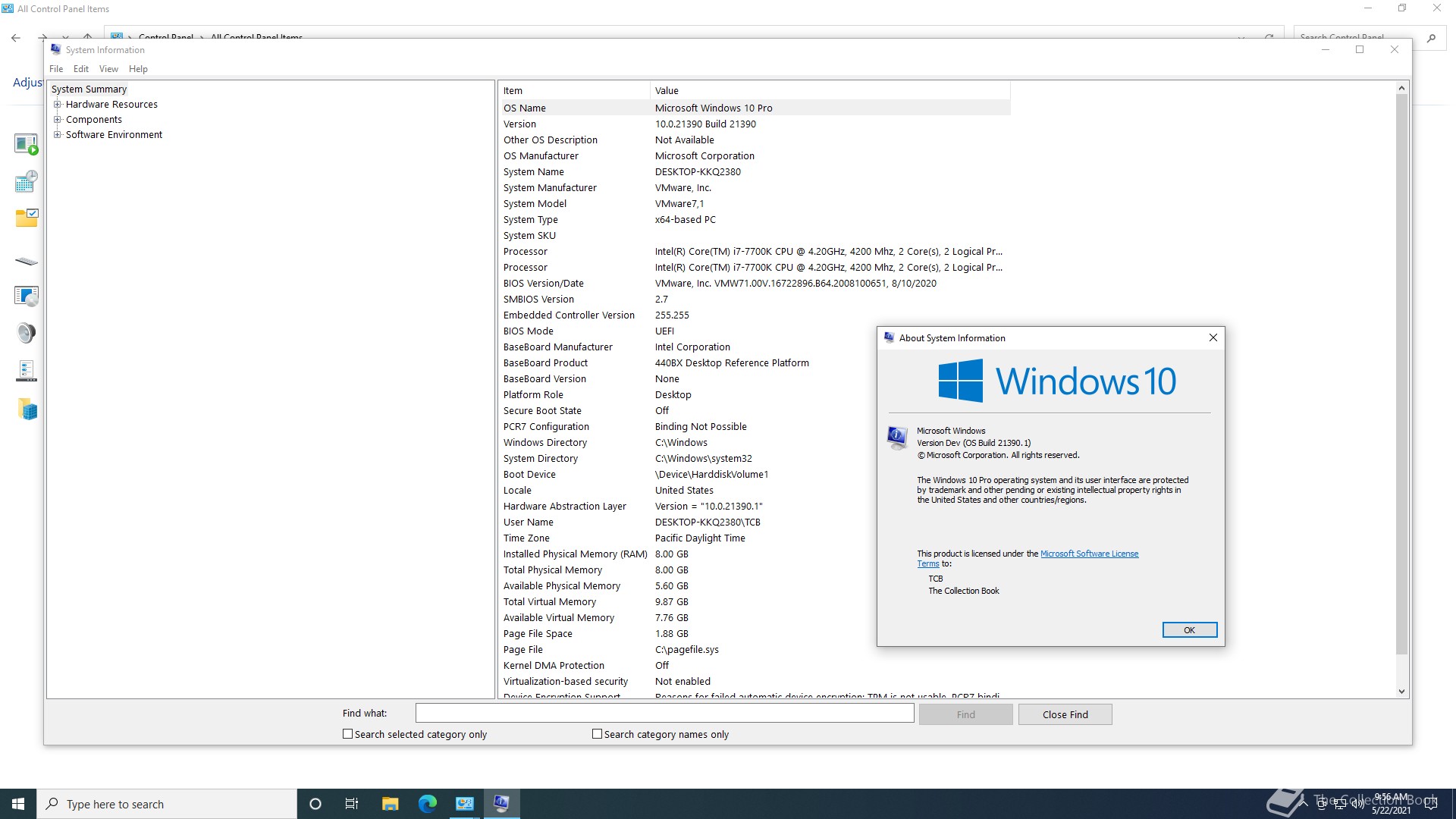
Task: Select the Total Virtual Memory row
Action: [x=755, y=601]
